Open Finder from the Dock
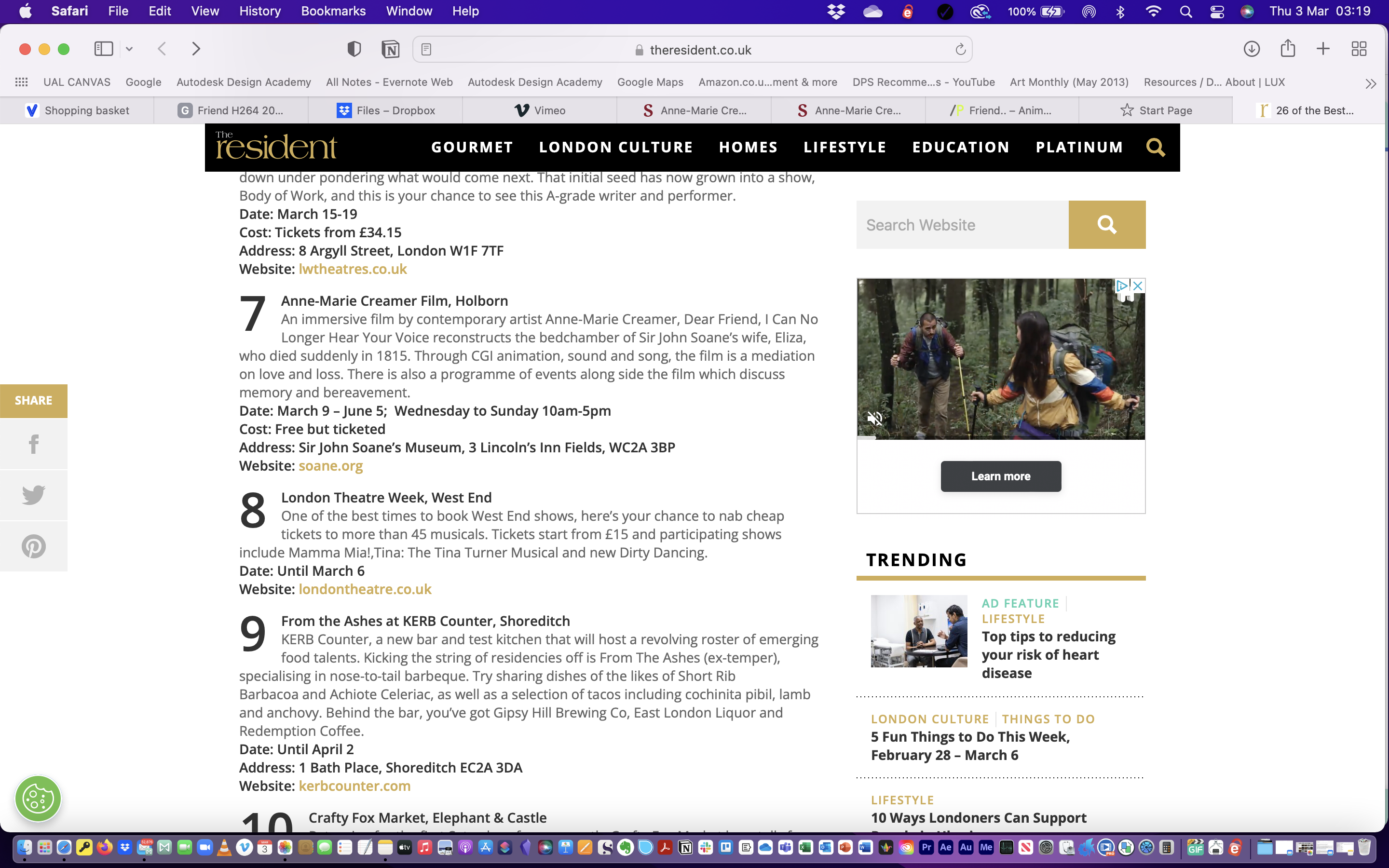The width and height of the screenshot is (1389, 868). (x=24, y=847)
